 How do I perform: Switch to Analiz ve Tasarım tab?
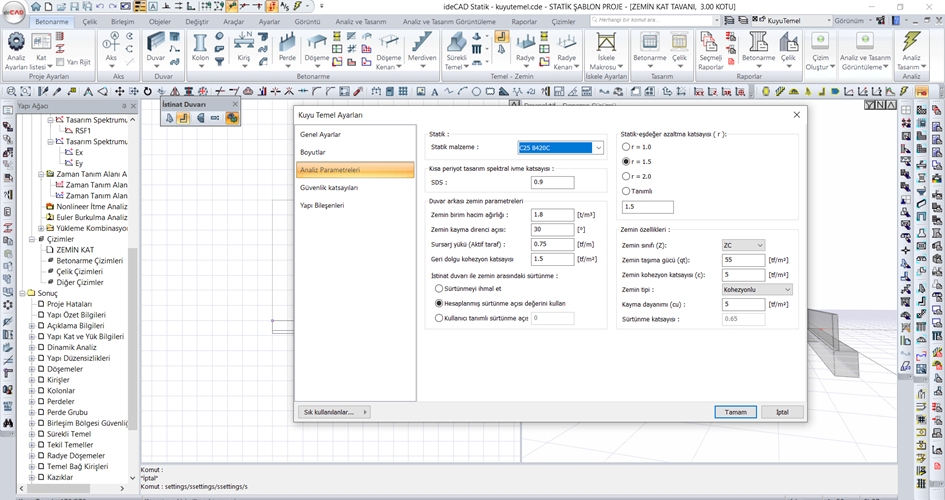[x=360, y=21]
